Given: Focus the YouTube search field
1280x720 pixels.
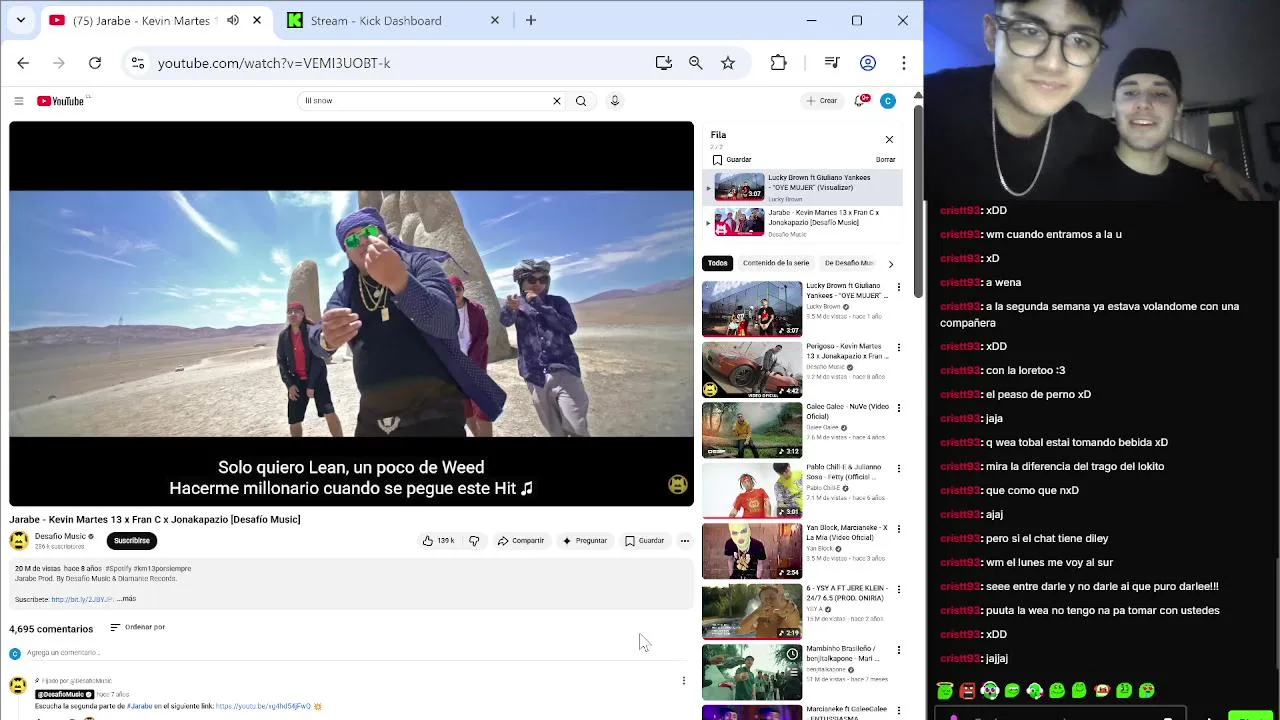Looking at the screenshot, I should (425, 101).
